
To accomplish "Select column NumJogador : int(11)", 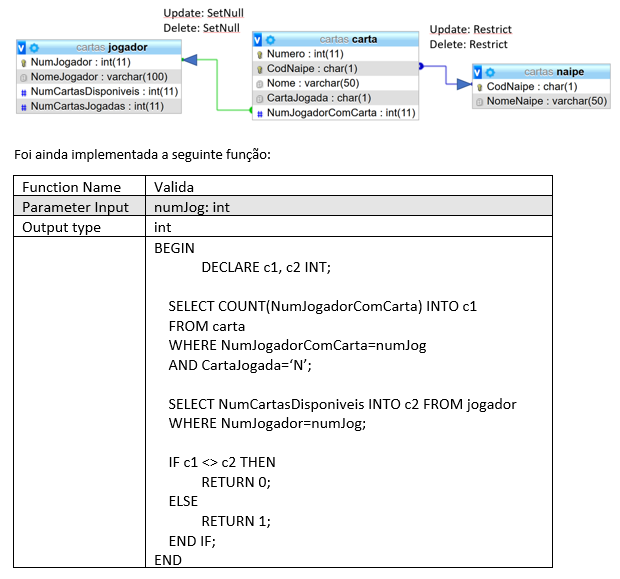I will click(99, 62).
